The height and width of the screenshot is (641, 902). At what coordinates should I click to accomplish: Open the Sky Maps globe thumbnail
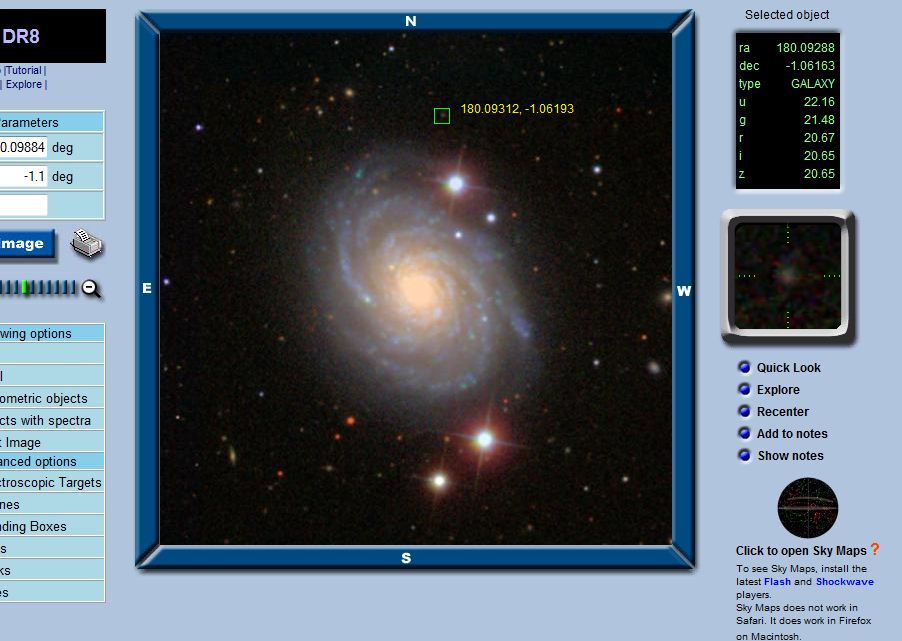point(808,508)
